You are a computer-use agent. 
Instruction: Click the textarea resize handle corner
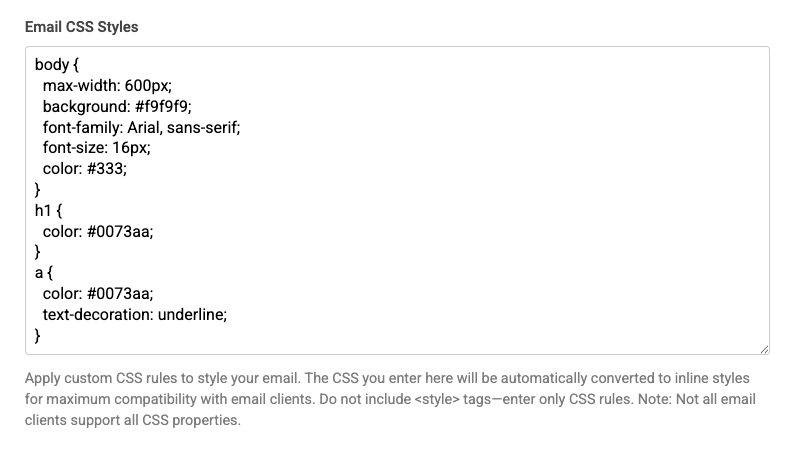pyautogui.click(x=764, y=349)
